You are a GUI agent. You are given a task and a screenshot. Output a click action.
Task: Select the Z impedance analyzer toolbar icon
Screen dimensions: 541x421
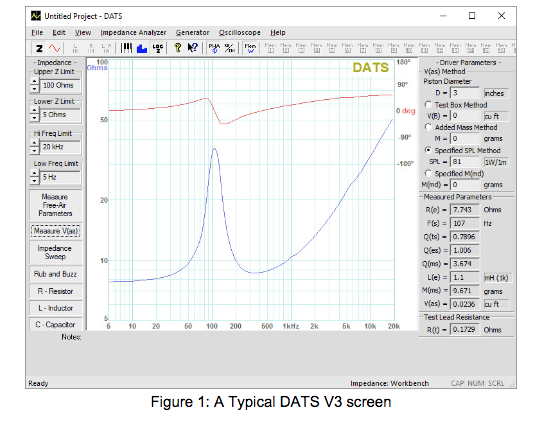pos(39,48)
